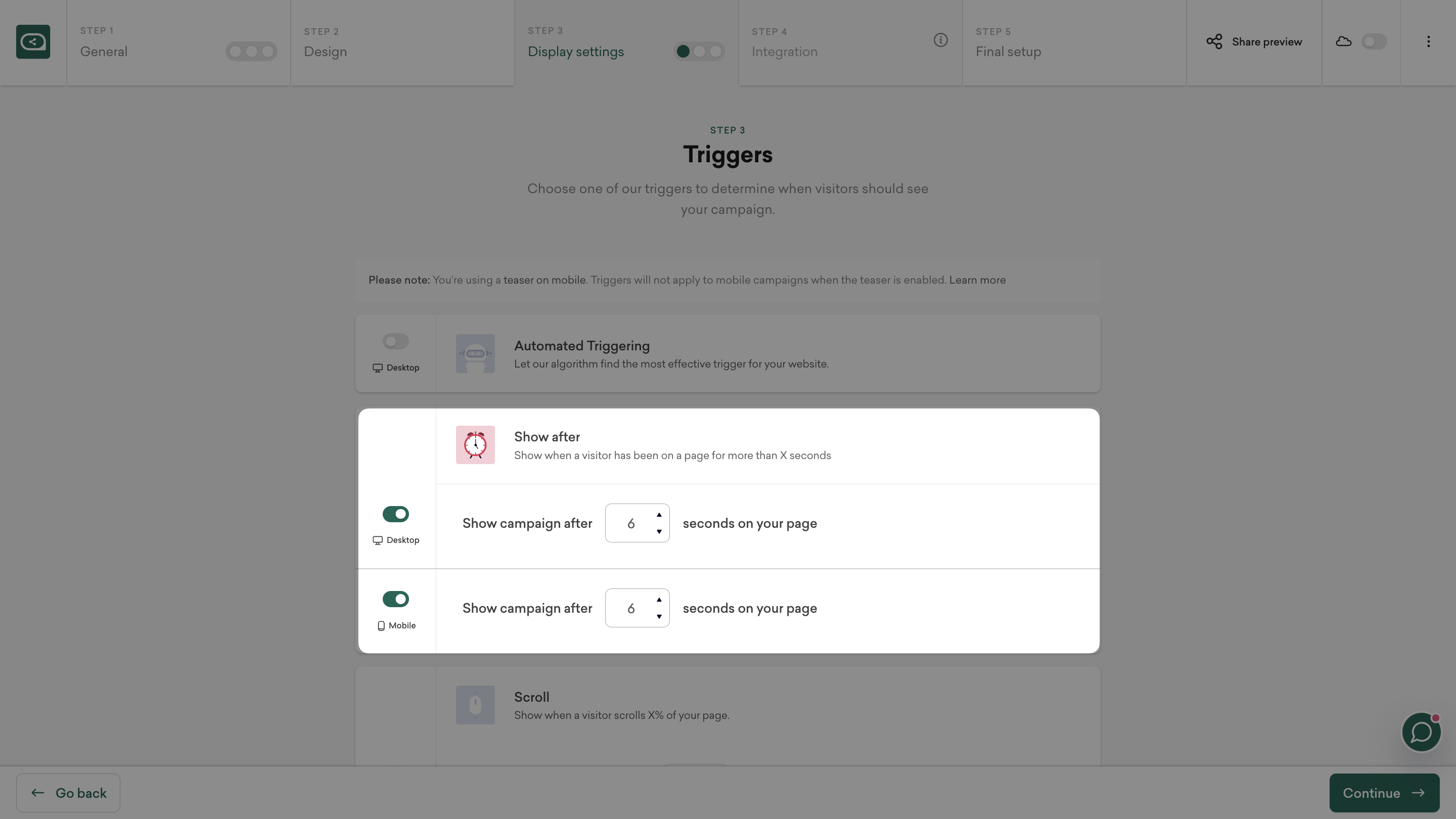Click the alarm clock Show after icon

(475, 445)
